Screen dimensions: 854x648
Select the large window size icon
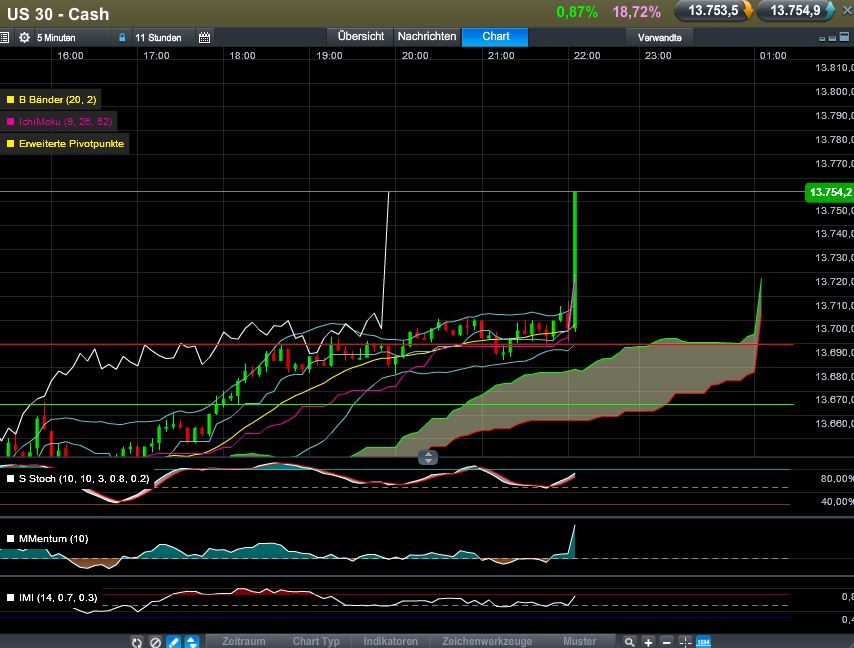[x=844, y=37]
